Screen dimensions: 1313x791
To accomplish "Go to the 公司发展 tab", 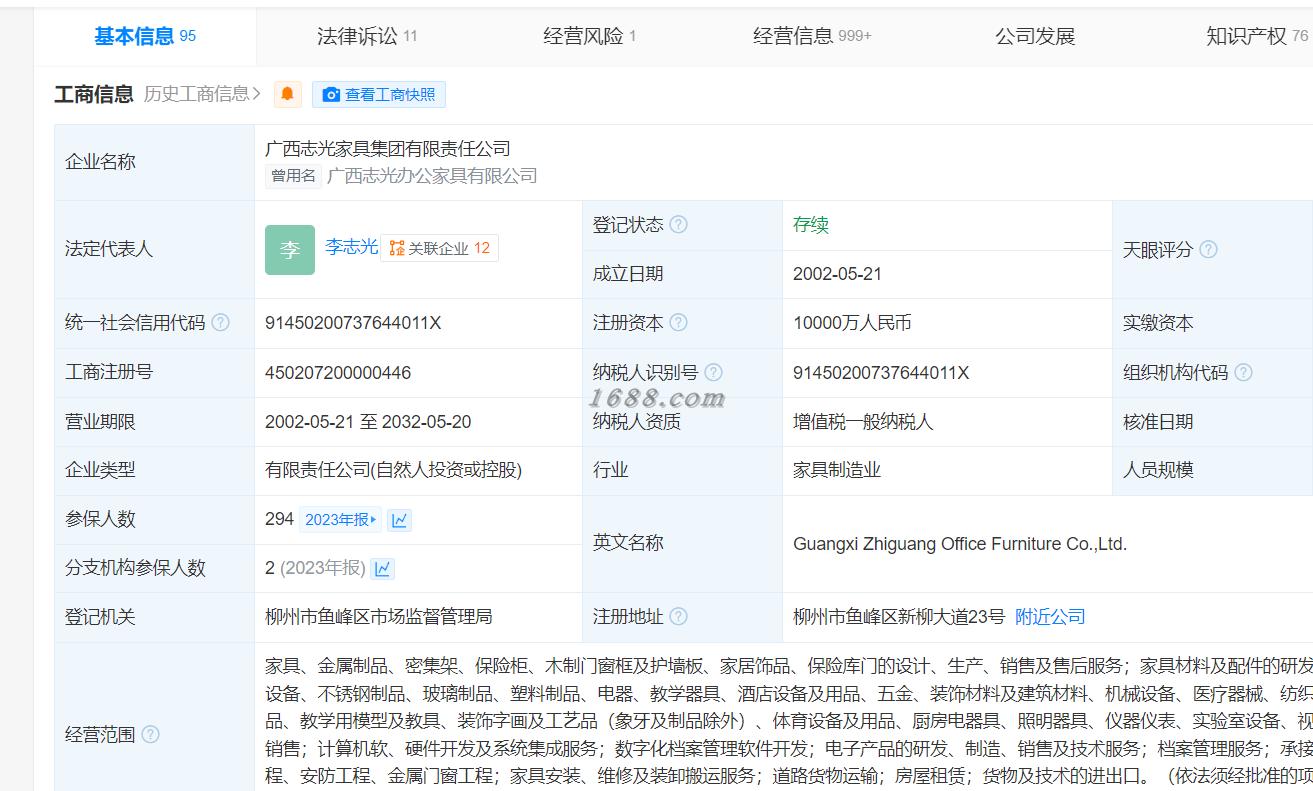I will (x=1035, y=36).
